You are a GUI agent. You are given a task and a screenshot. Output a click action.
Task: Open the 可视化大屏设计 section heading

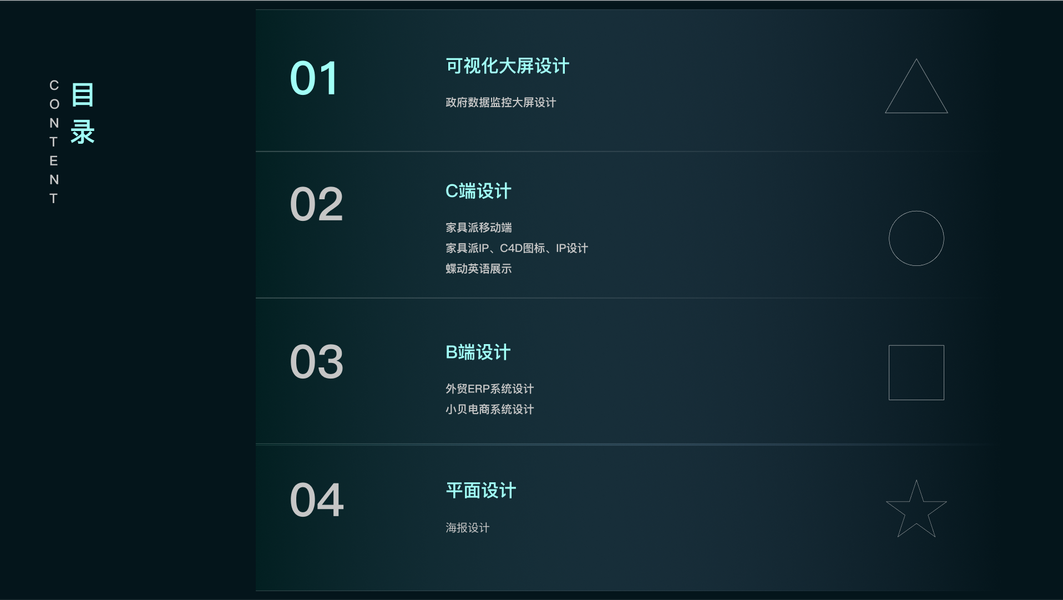(x=507, y=66)
